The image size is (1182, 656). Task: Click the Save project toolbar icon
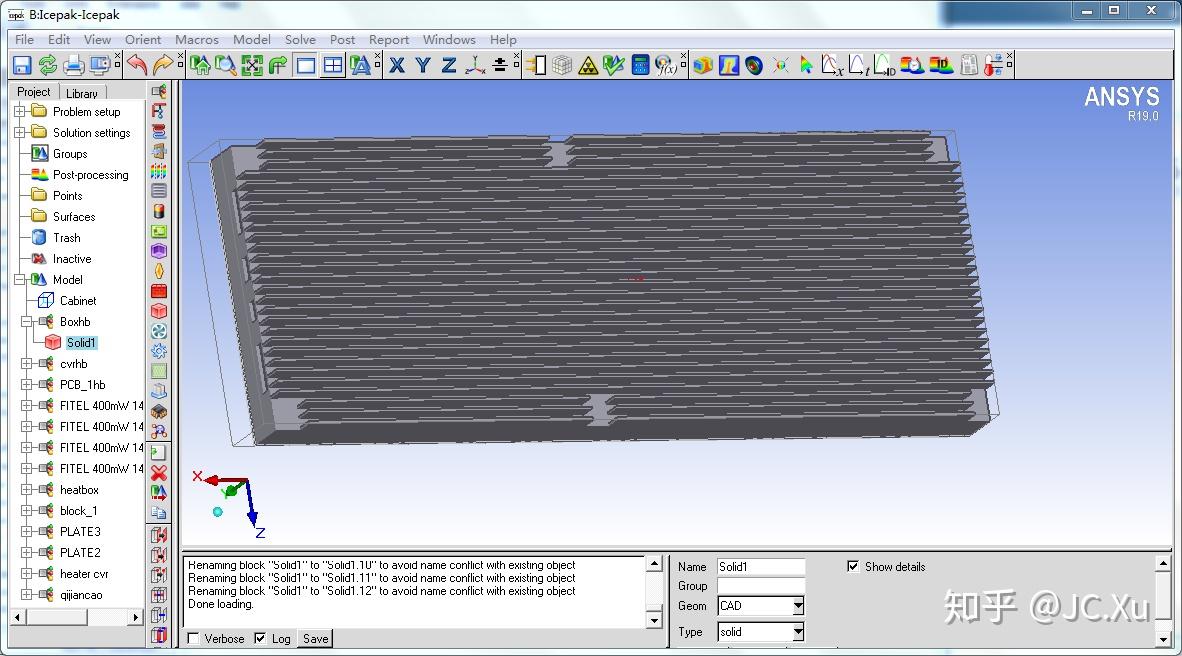(x=22, y=65)
